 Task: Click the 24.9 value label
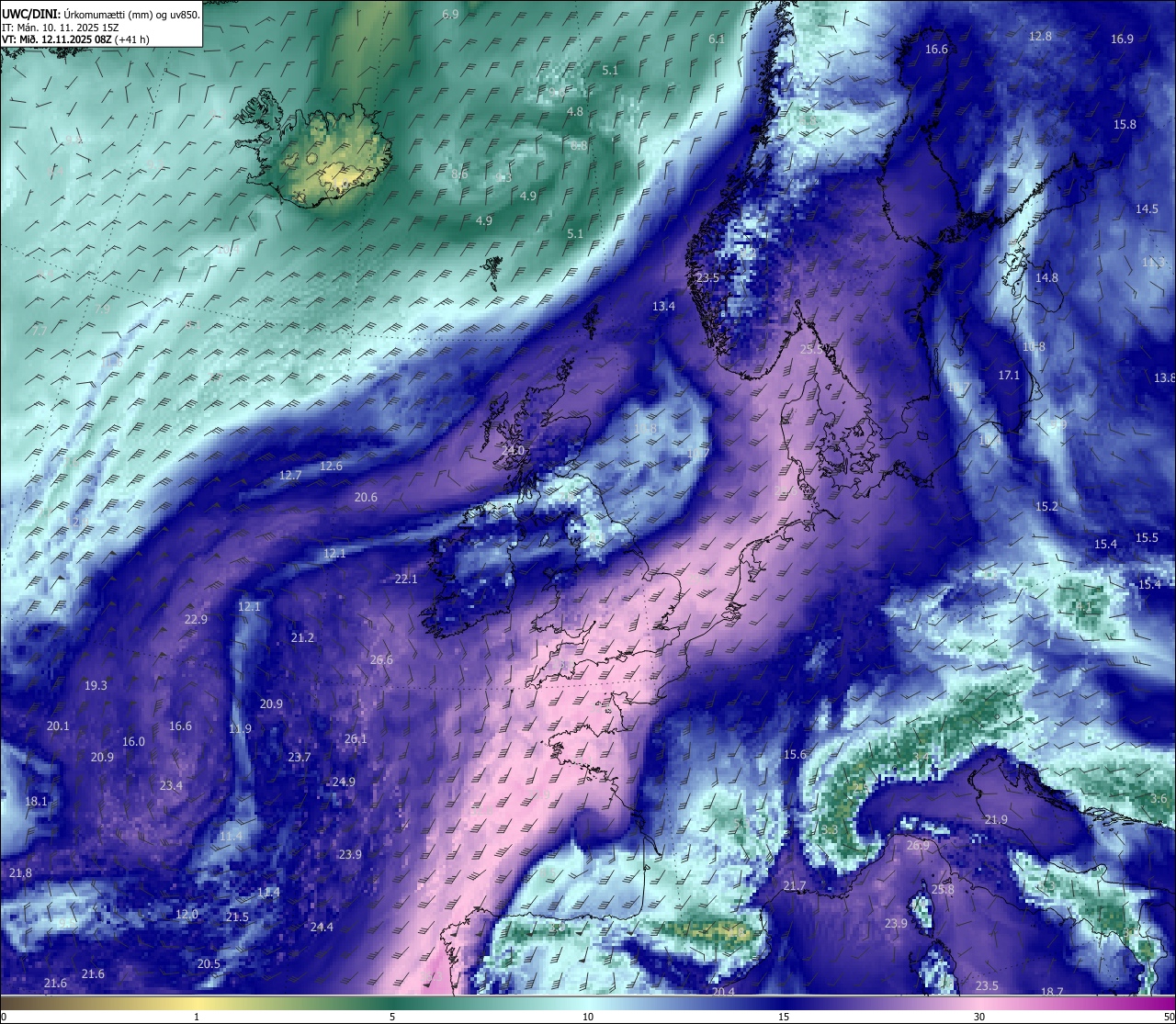click(344, 782)
